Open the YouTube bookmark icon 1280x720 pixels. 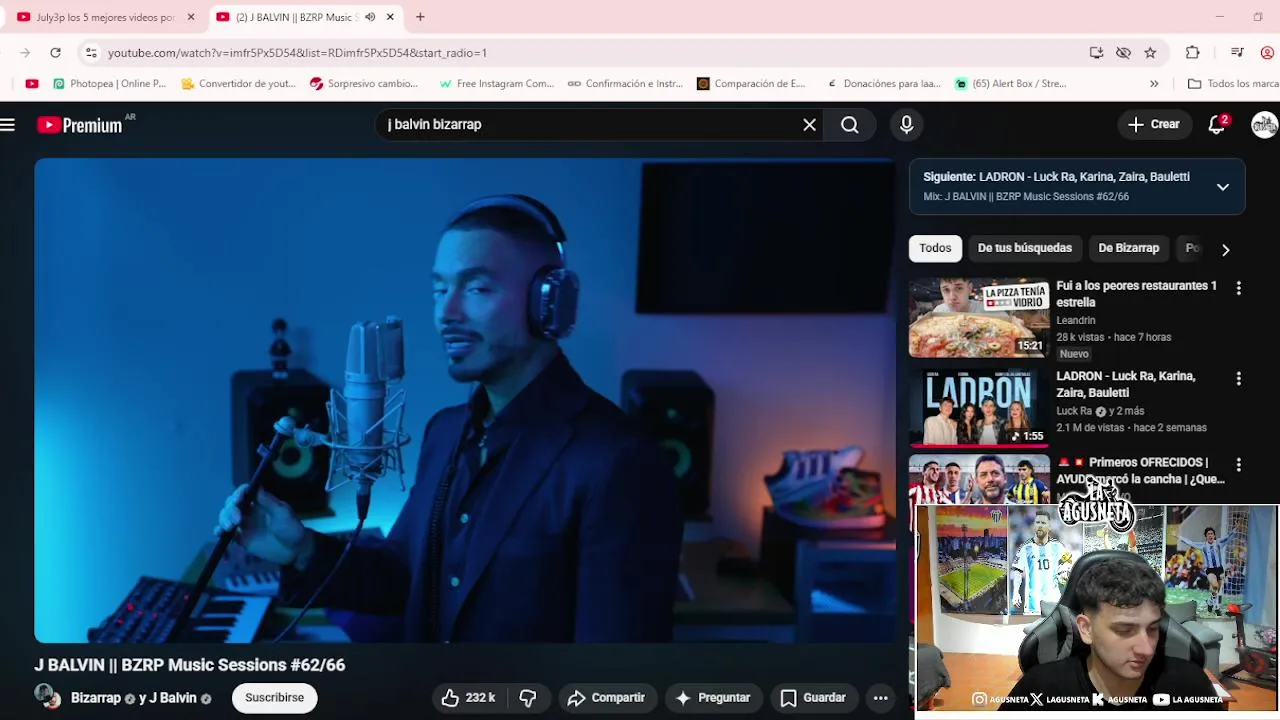pos(32,84)
